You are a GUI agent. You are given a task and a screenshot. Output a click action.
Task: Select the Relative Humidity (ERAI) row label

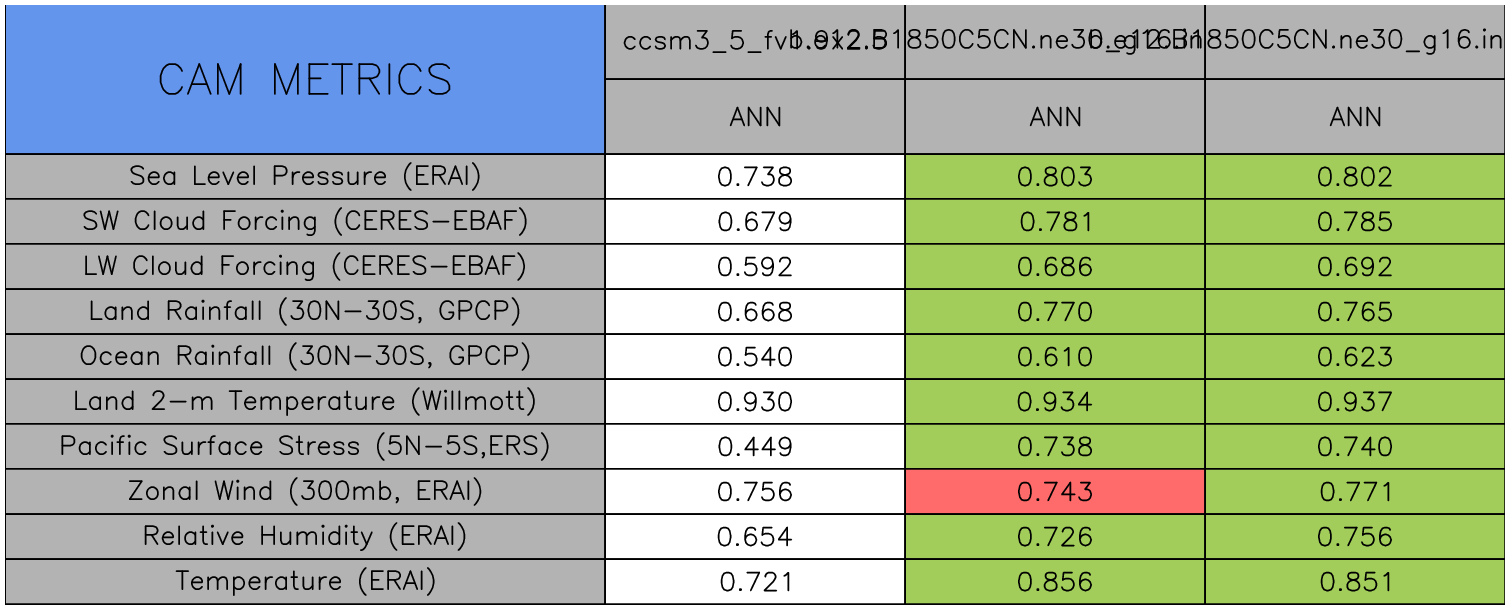coord(305,536)
